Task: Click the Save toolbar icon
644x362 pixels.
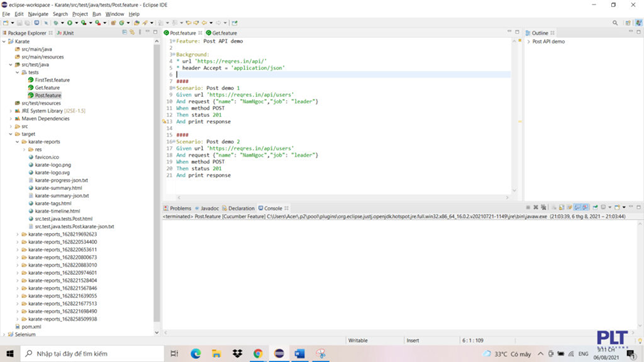Action: [x=20, y=23]
